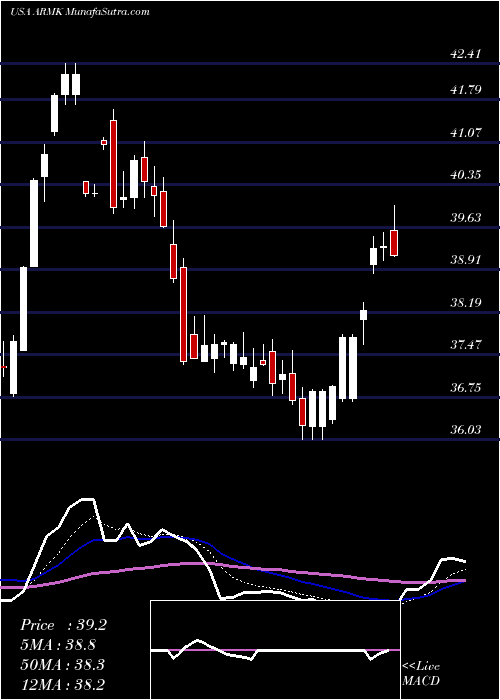Click the 42.41 price level label

click(x=465, y=54)
